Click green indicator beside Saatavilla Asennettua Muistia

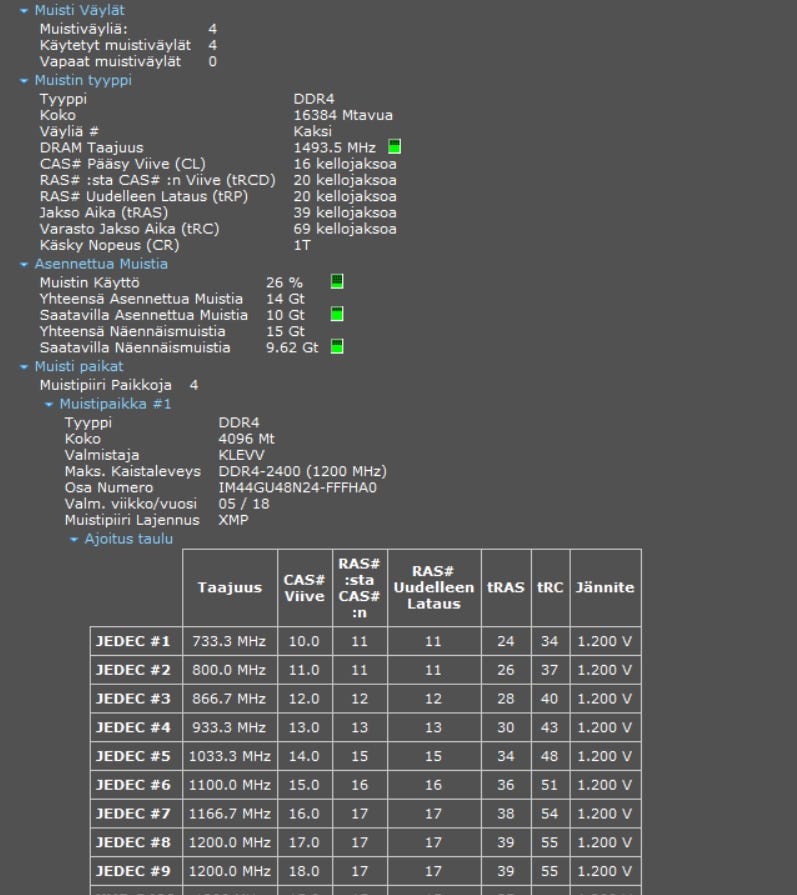coord(337,314)
